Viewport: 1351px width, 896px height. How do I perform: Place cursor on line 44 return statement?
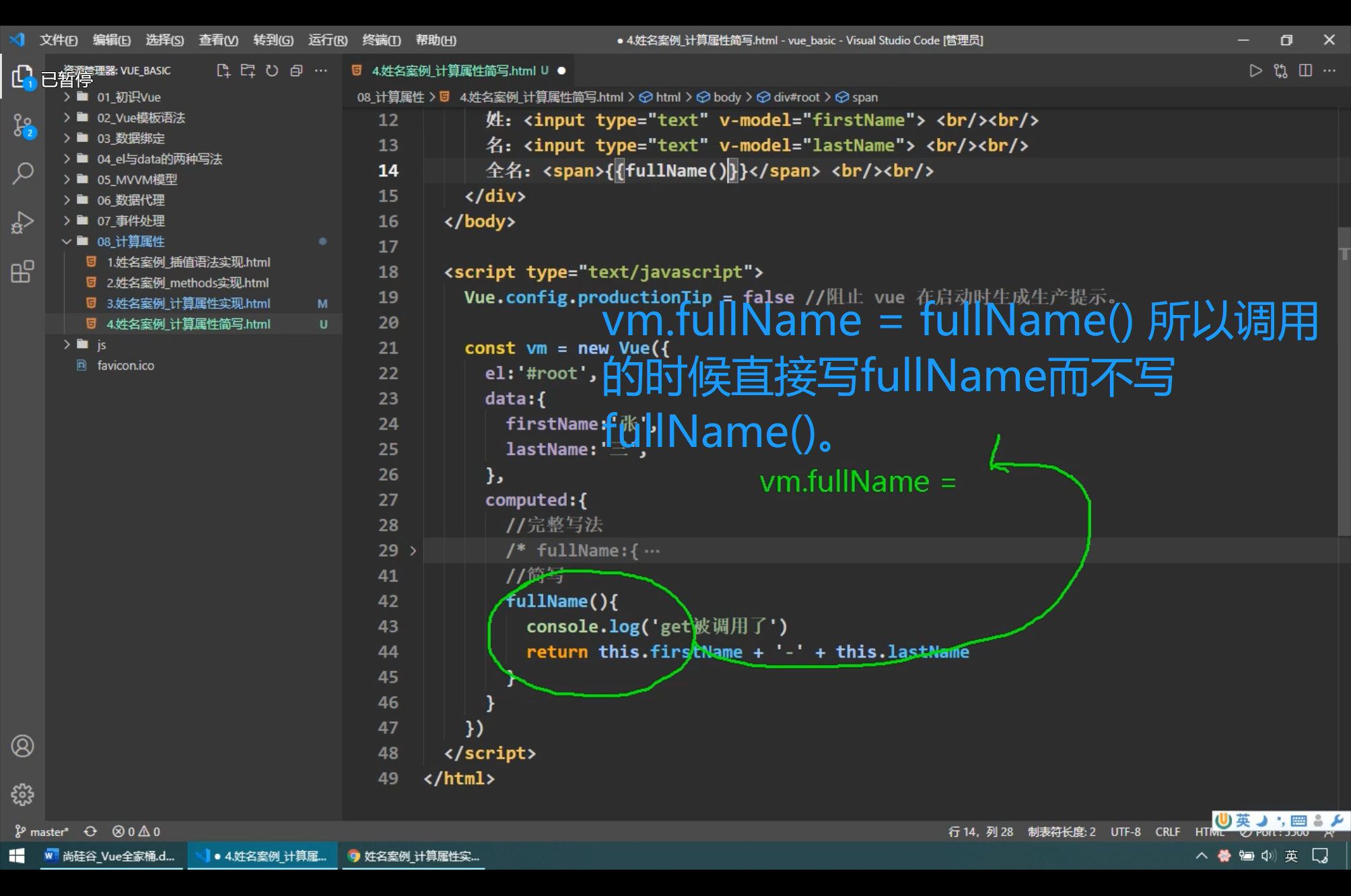click(747, 652)
